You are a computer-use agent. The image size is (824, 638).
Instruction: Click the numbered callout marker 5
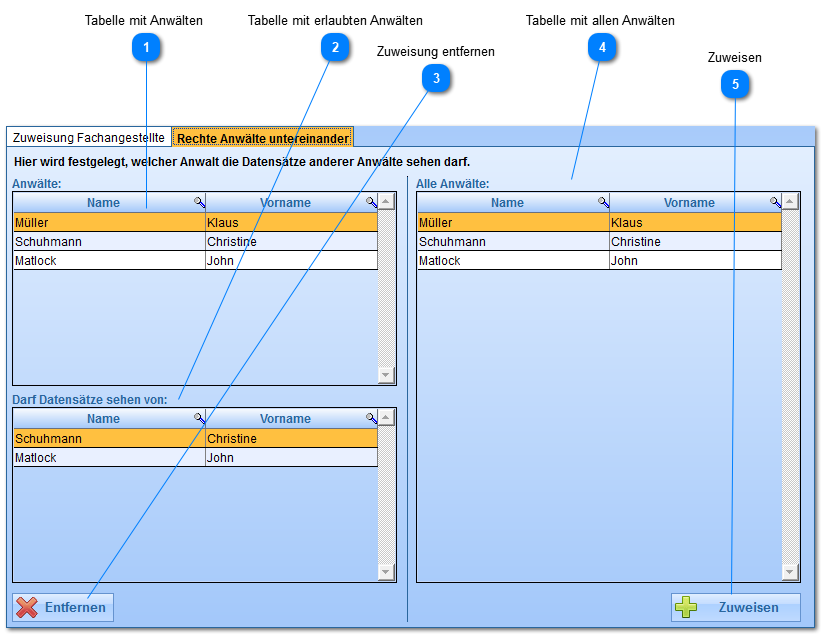coord(735,85)
